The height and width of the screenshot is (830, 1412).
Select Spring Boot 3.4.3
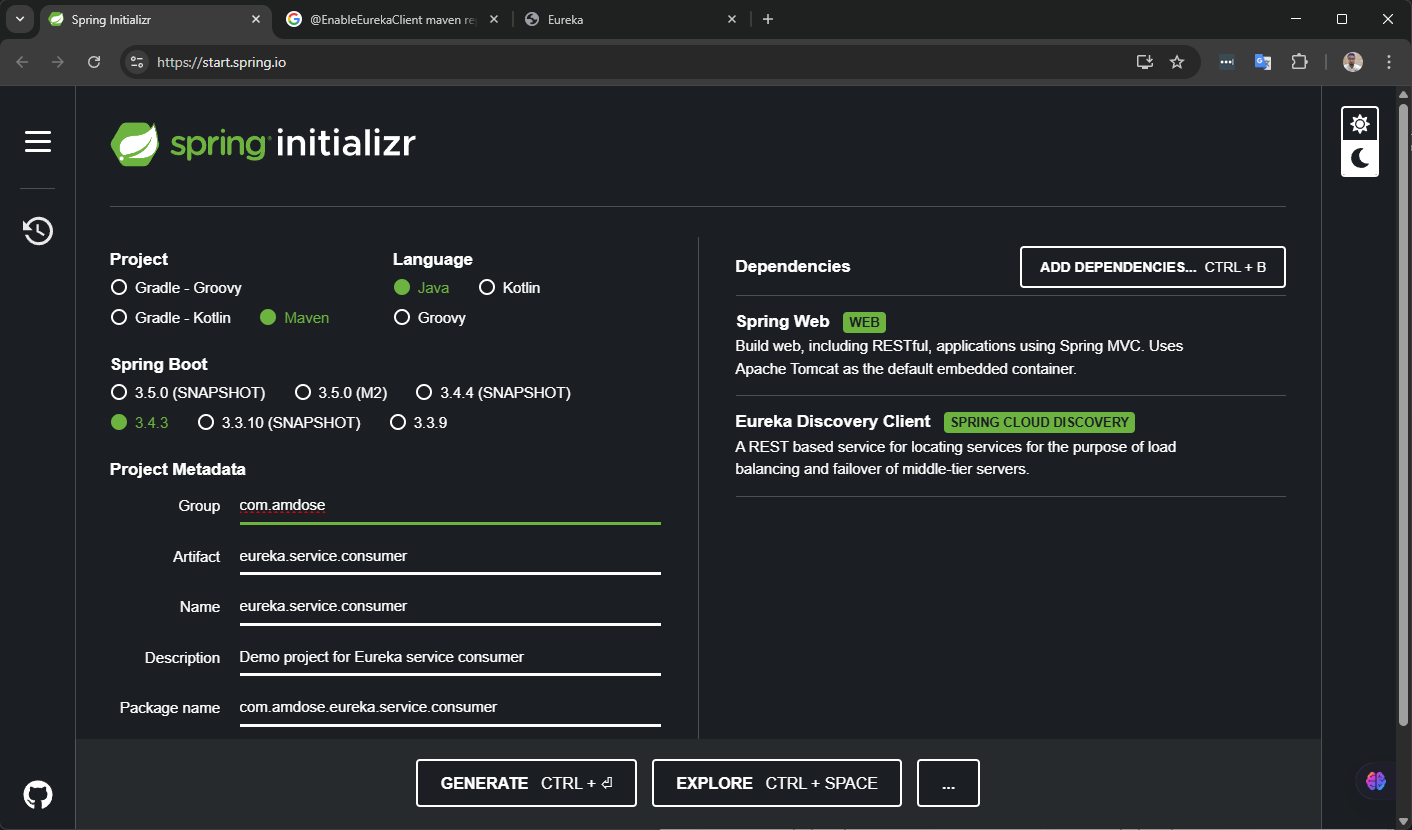(x=139, y=423)
